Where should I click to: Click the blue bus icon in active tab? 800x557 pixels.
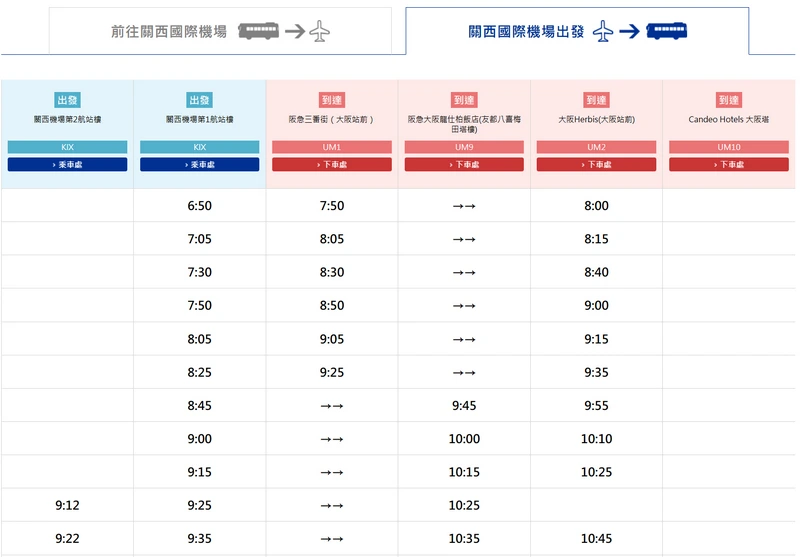[666, 31]
